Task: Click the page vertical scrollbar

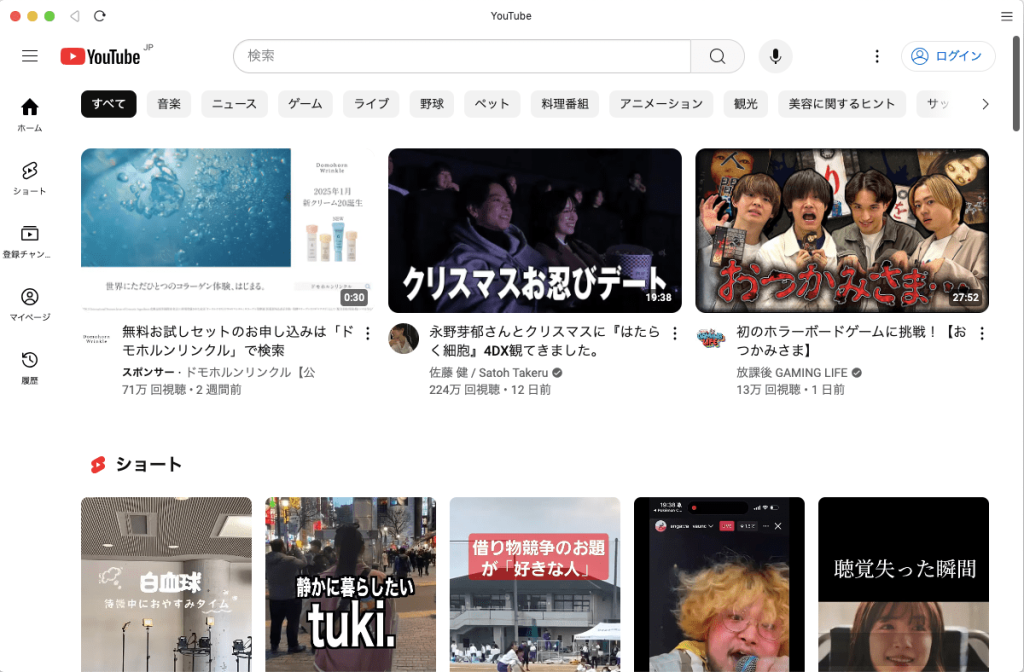Action: click(1016, 84)
